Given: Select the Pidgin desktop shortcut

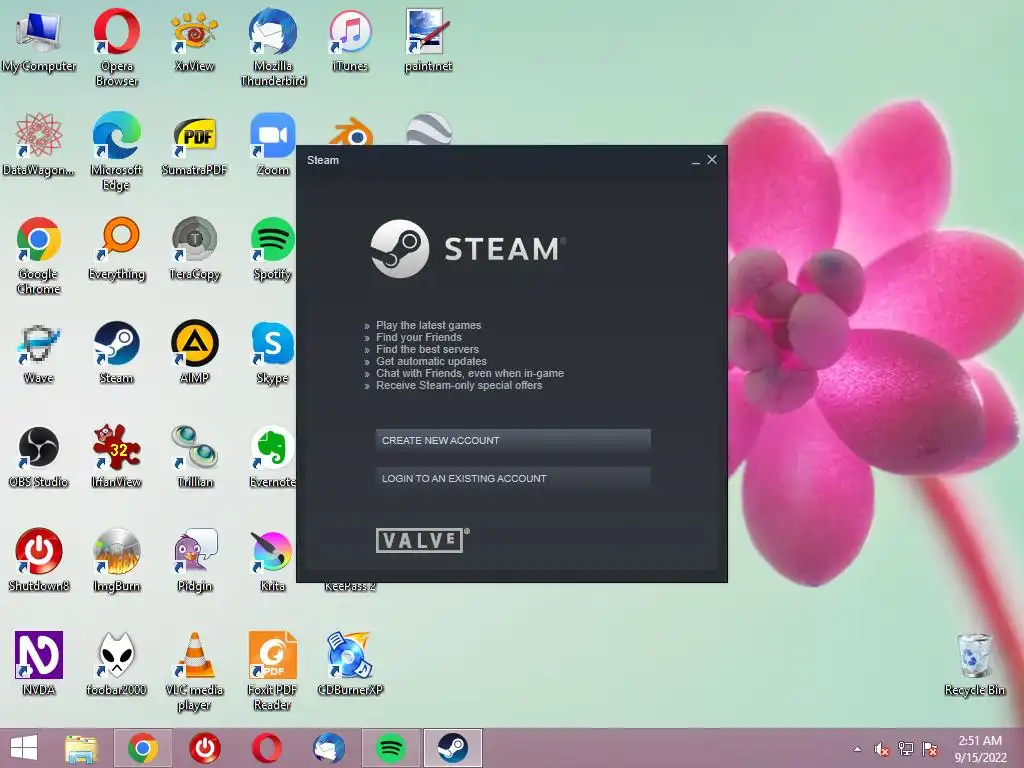Looking at the screenshot, I should pos(195,560).
